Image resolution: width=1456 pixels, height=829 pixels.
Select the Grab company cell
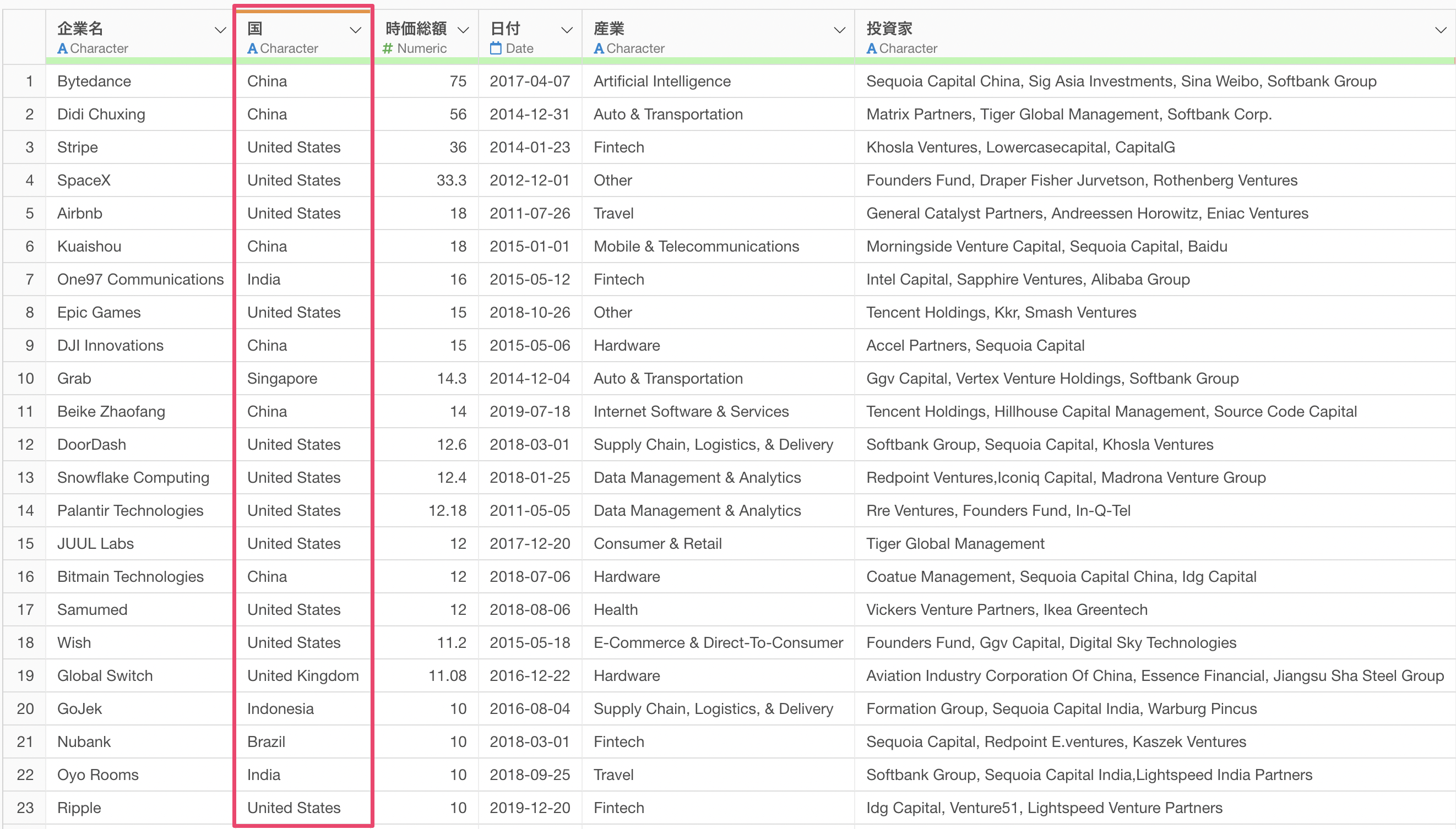click(139, 379)
